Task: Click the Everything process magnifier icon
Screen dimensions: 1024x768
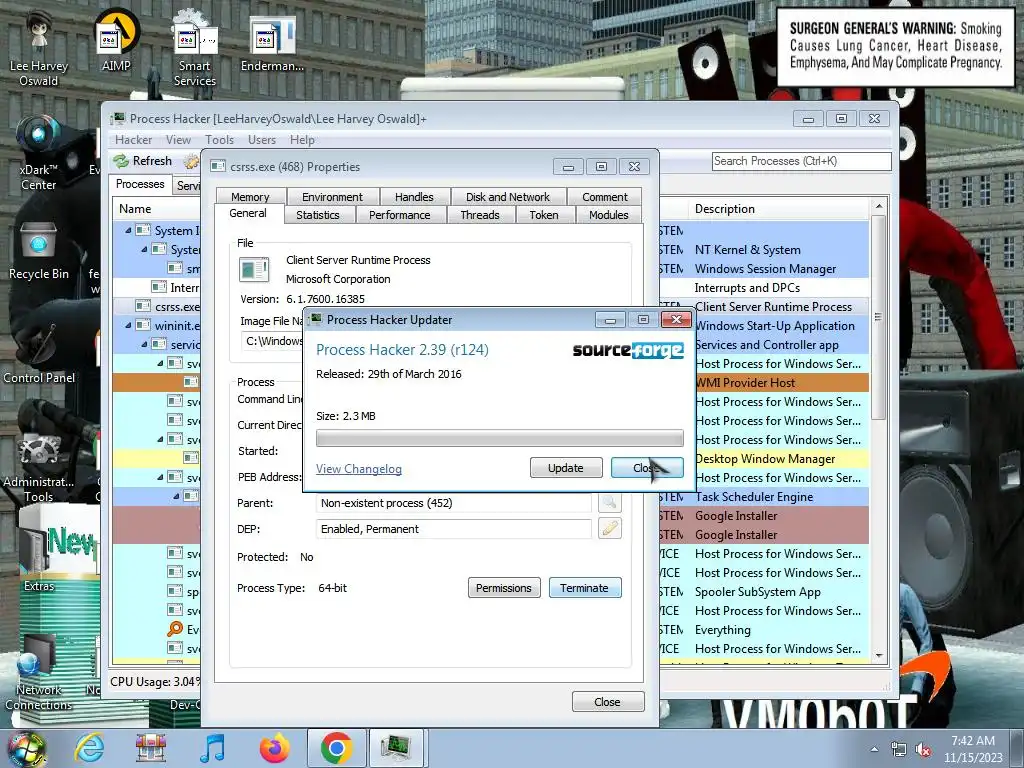Action: point(174,629)
